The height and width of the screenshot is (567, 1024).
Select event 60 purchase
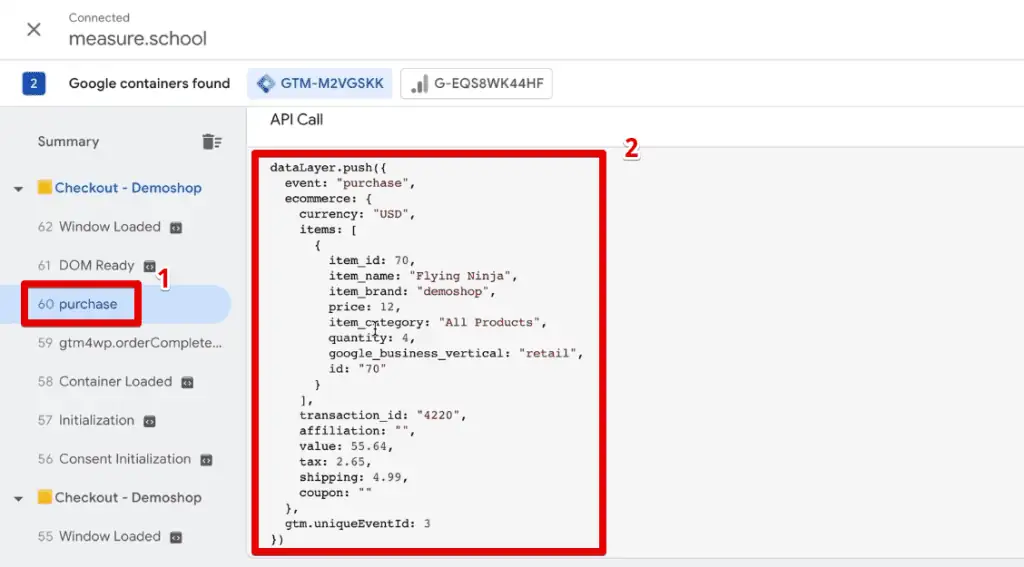coord(78,304)
